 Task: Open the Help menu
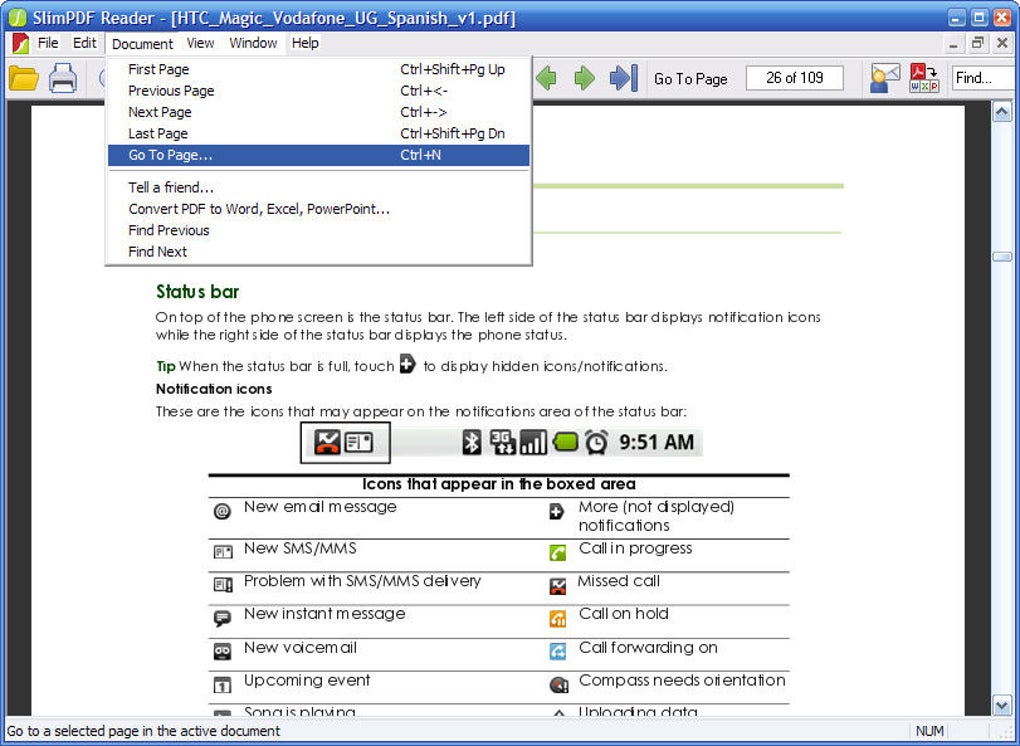click(x=305, y=43)
